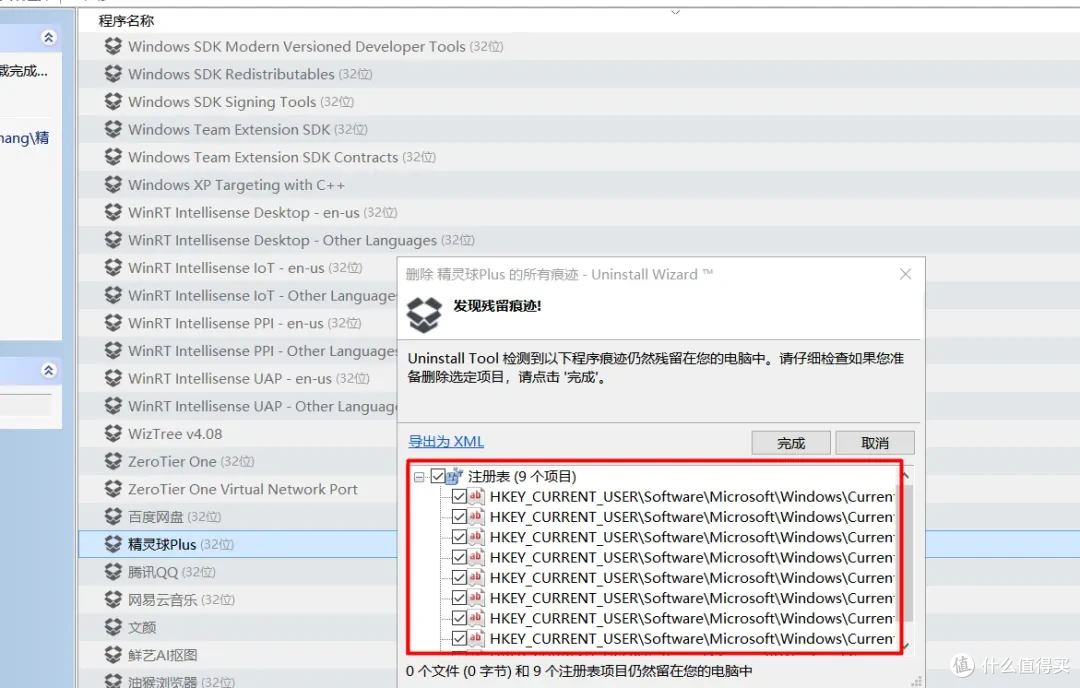Click the registry group icon beside 注册表
The image size is (1080, 688).
click(455, 476)
